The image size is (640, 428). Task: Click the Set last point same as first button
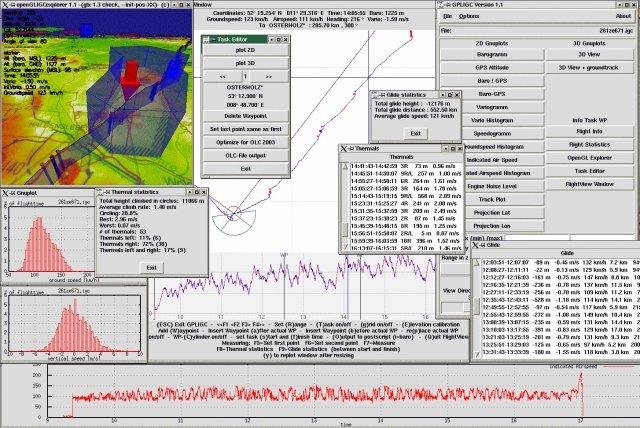245,129
